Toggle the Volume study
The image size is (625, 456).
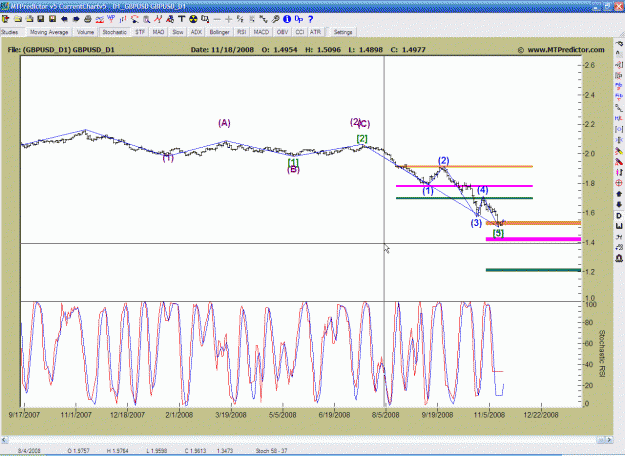point(85,32)
